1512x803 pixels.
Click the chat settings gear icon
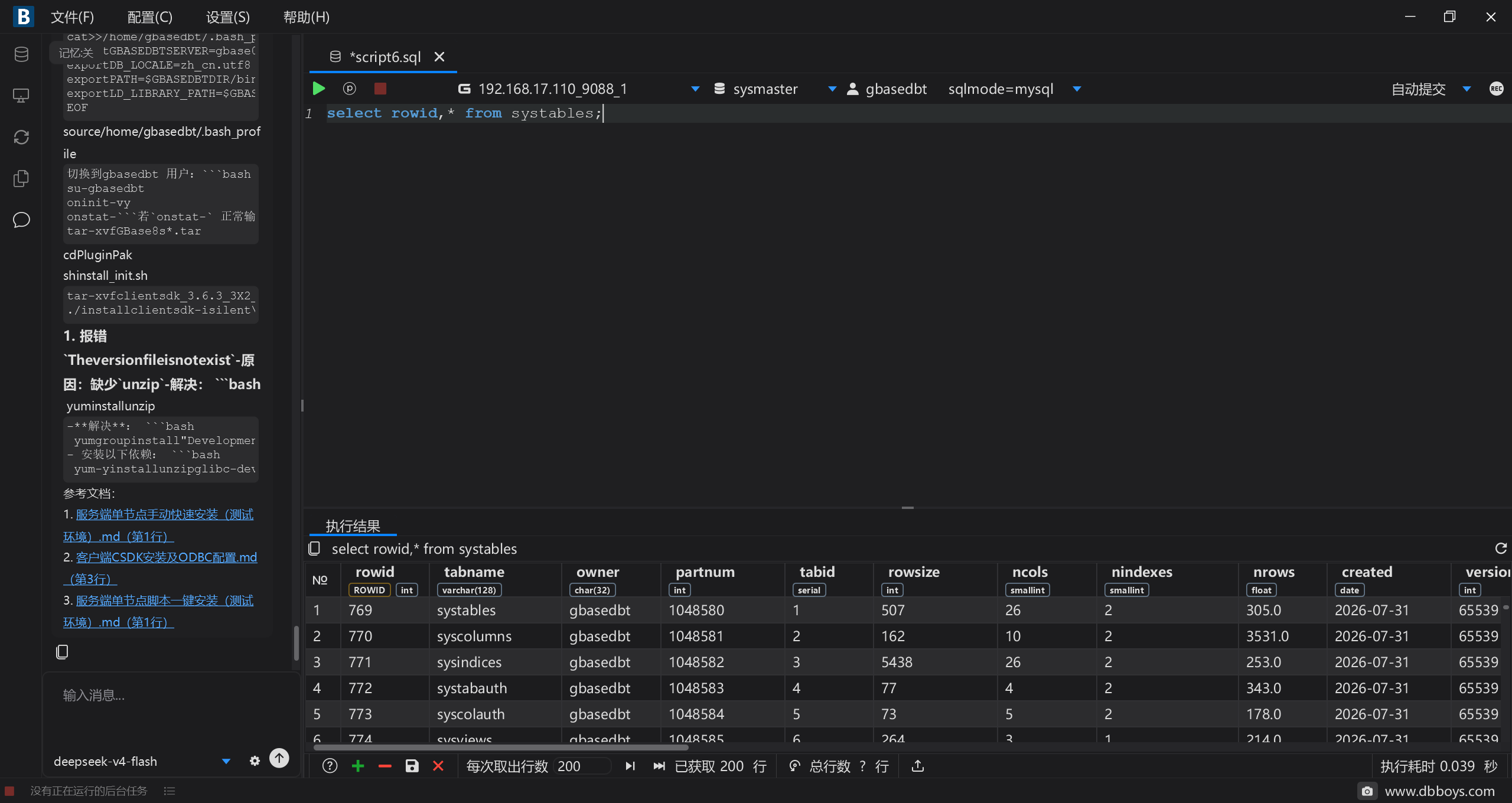pos(255,760)
